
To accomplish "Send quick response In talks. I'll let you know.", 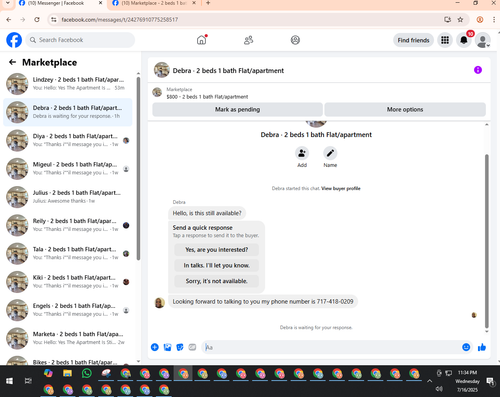I will (x=217, y=265).
